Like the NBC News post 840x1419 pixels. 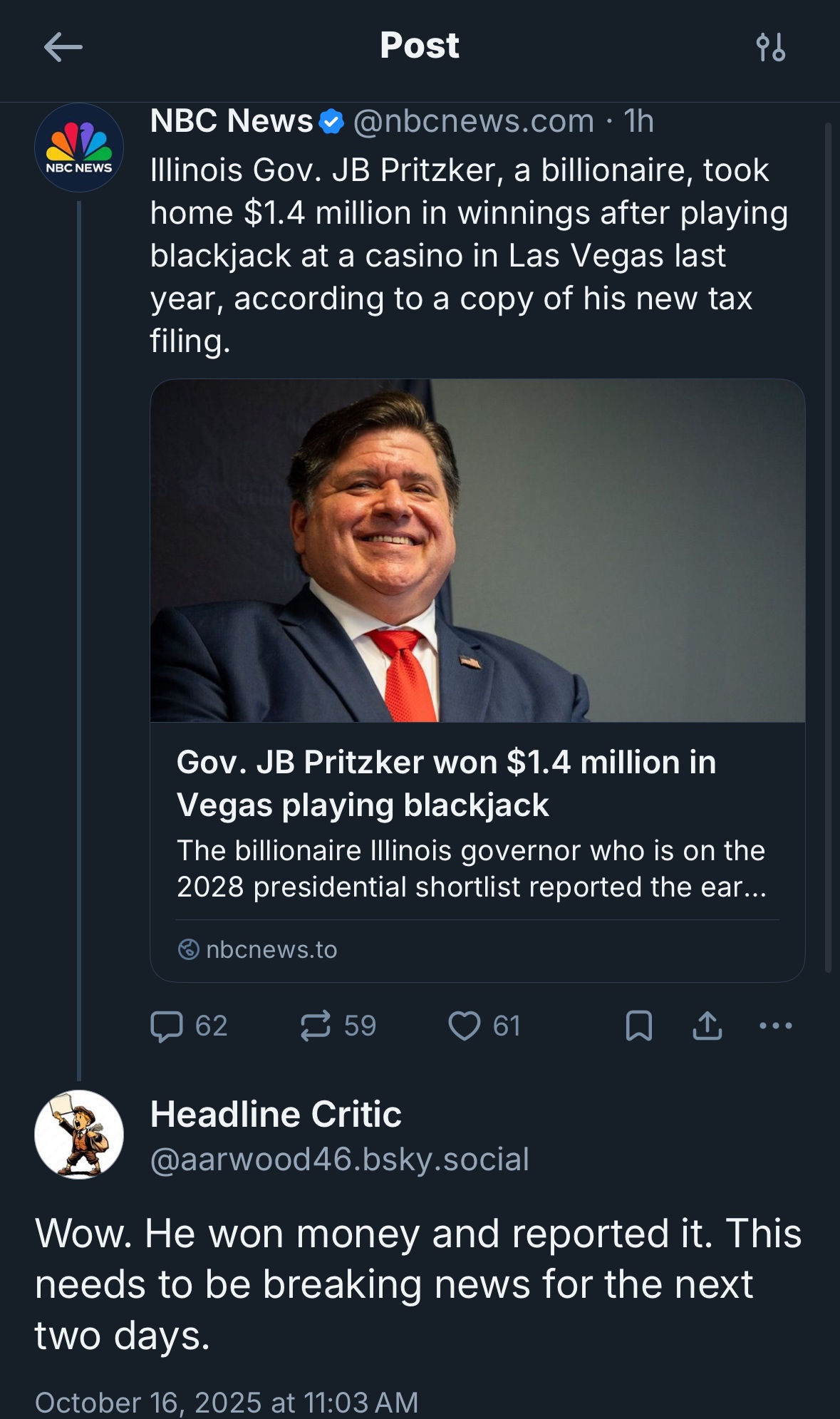click(x=464, y=1026)
